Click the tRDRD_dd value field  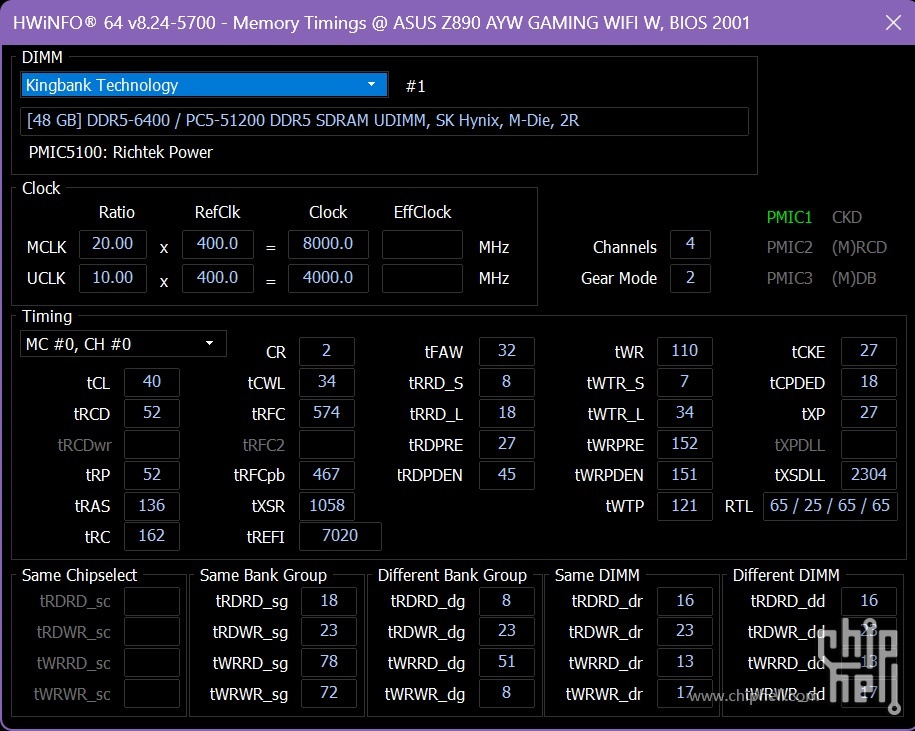(x=869, y=601)
